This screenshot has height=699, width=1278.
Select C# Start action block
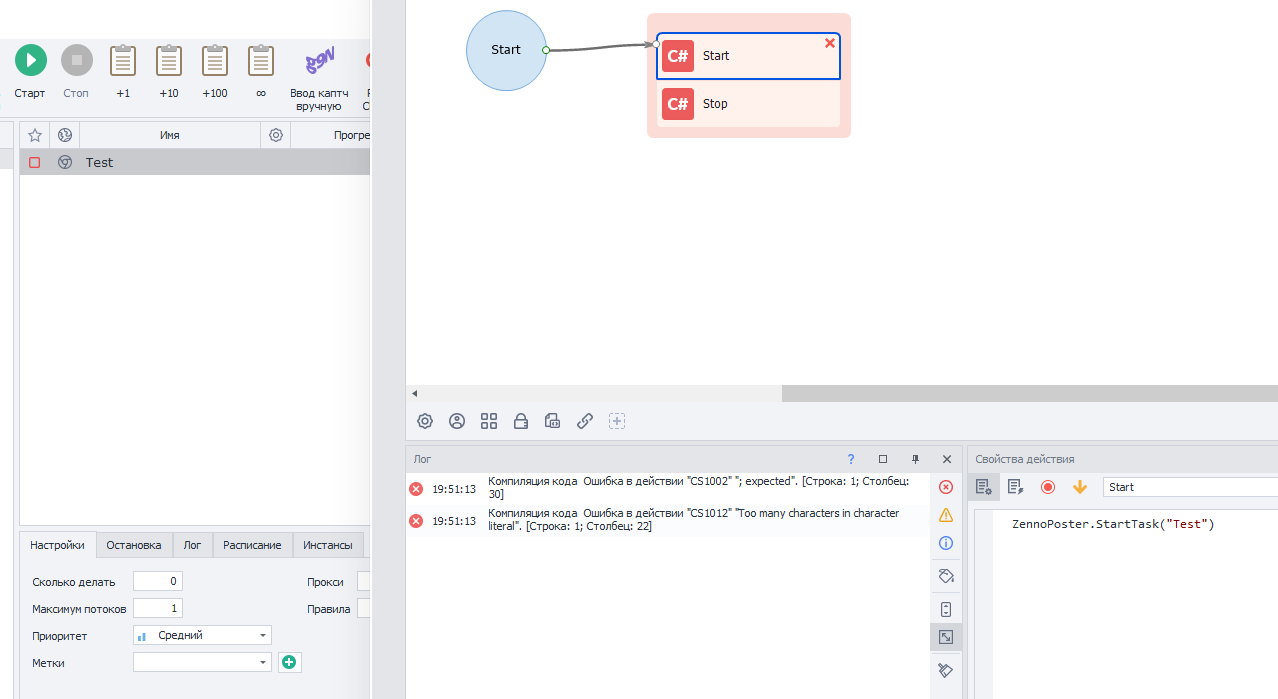748,56
